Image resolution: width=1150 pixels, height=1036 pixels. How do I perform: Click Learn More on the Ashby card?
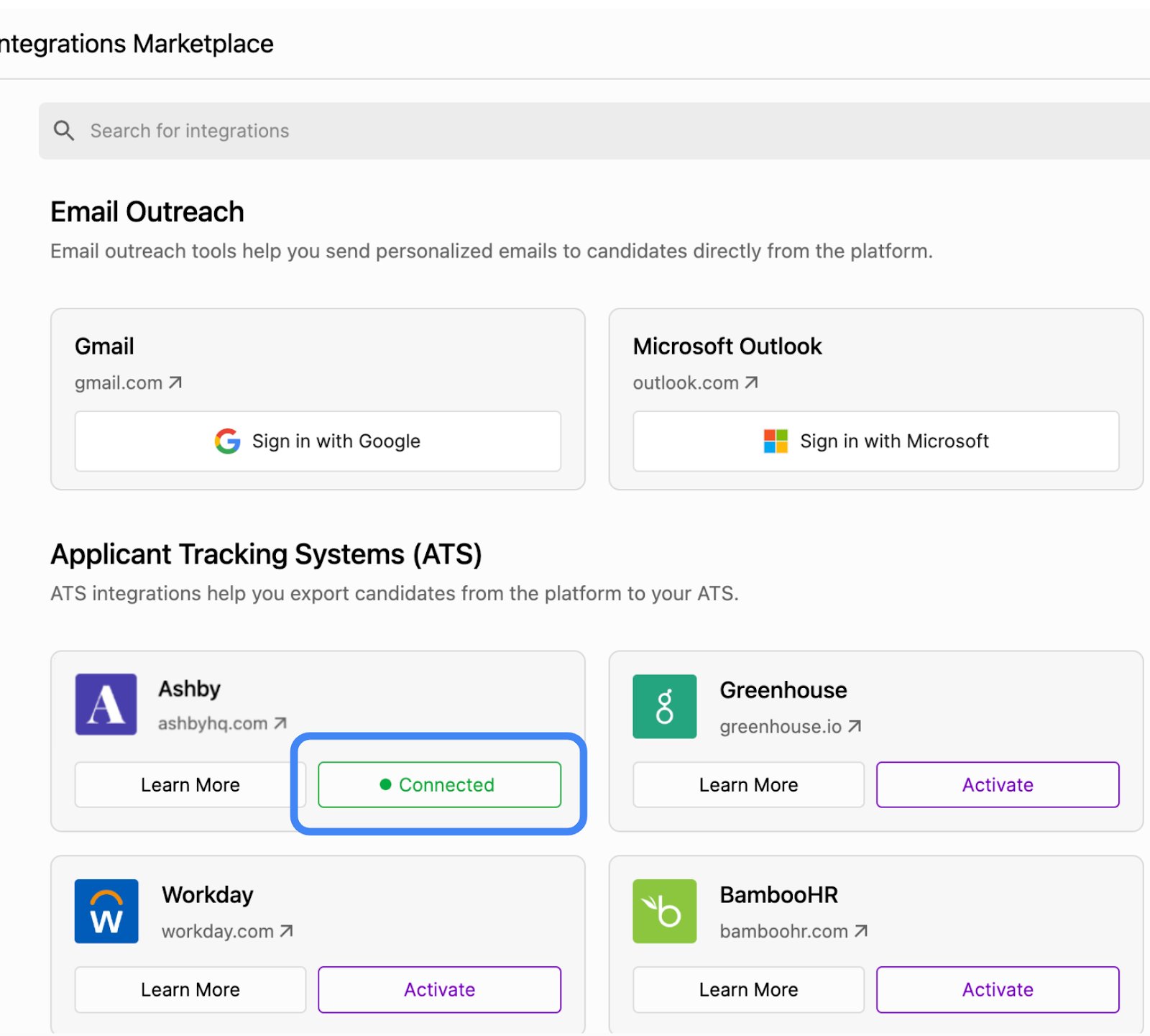(190, 784)
